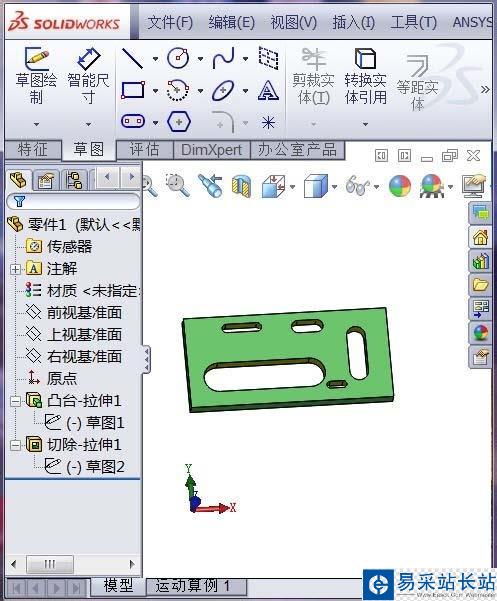The height and width of the screenshot is (601, 497).
Task: Switch to the DimXpert tab
Action: 212,149
